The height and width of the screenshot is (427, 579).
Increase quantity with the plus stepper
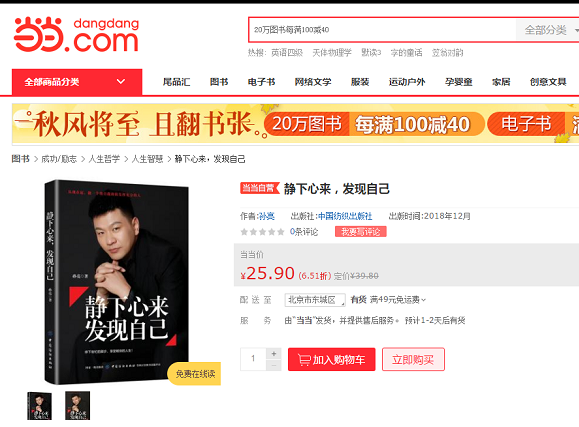point(274,353)
